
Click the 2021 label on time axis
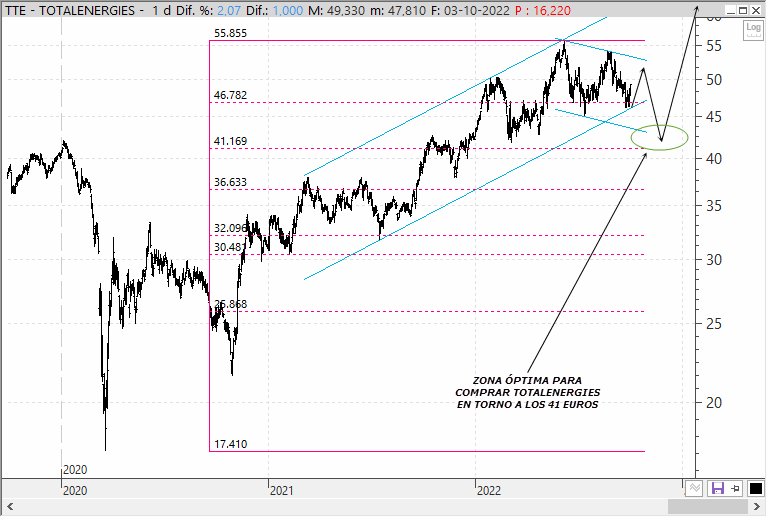tap(281, 490)
